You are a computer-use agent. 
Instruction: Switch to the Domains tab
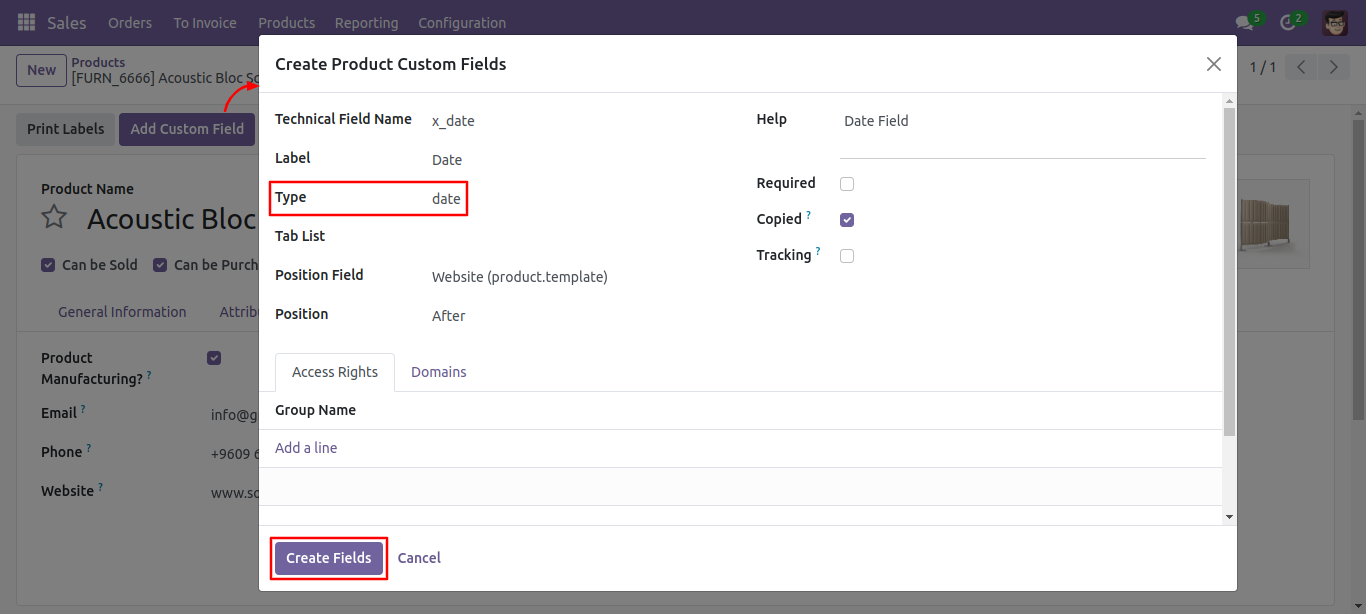[439, 372]
